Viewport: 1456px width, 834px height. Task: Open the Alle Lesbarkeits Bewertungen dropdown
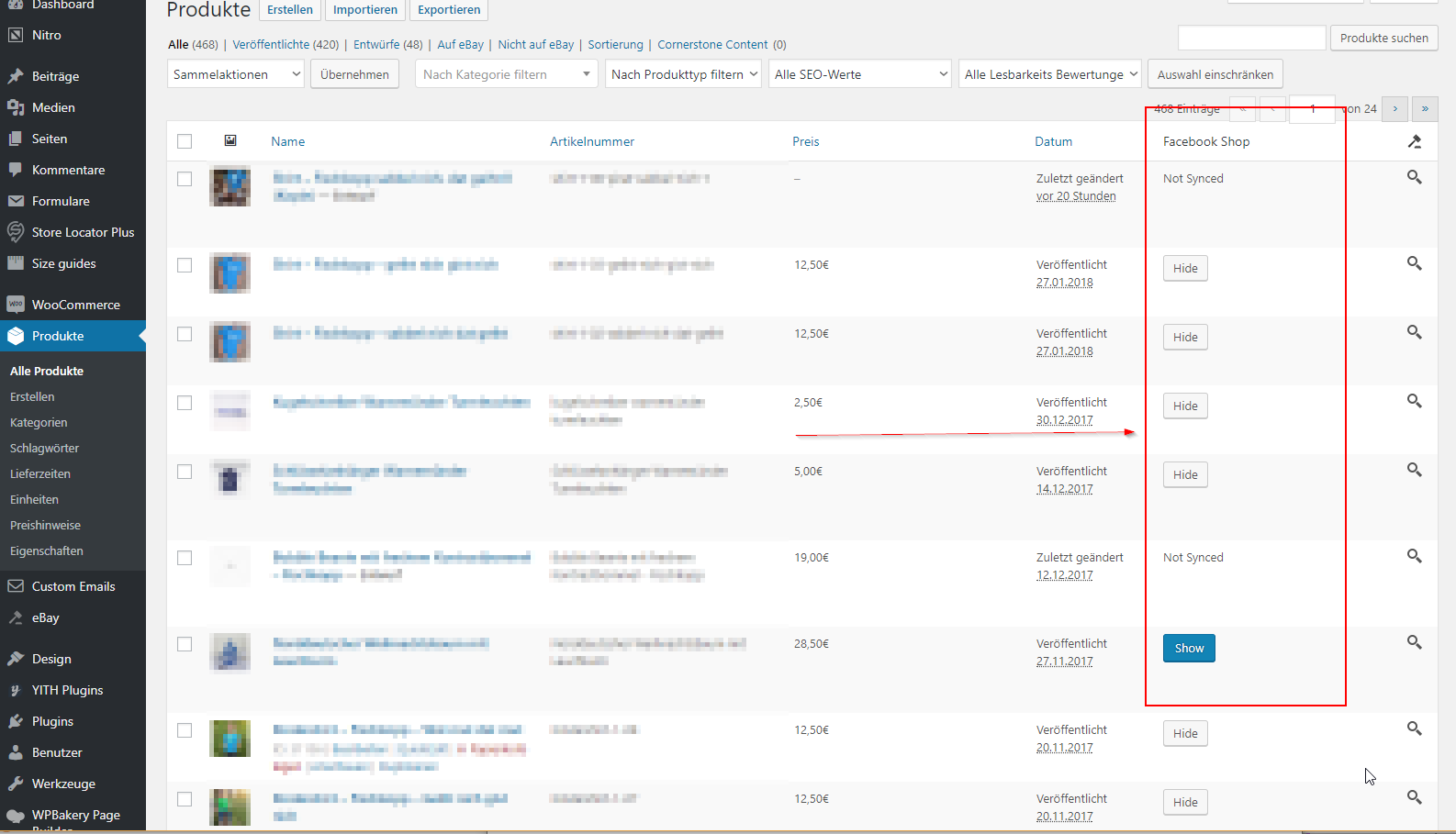[1050, 74]
